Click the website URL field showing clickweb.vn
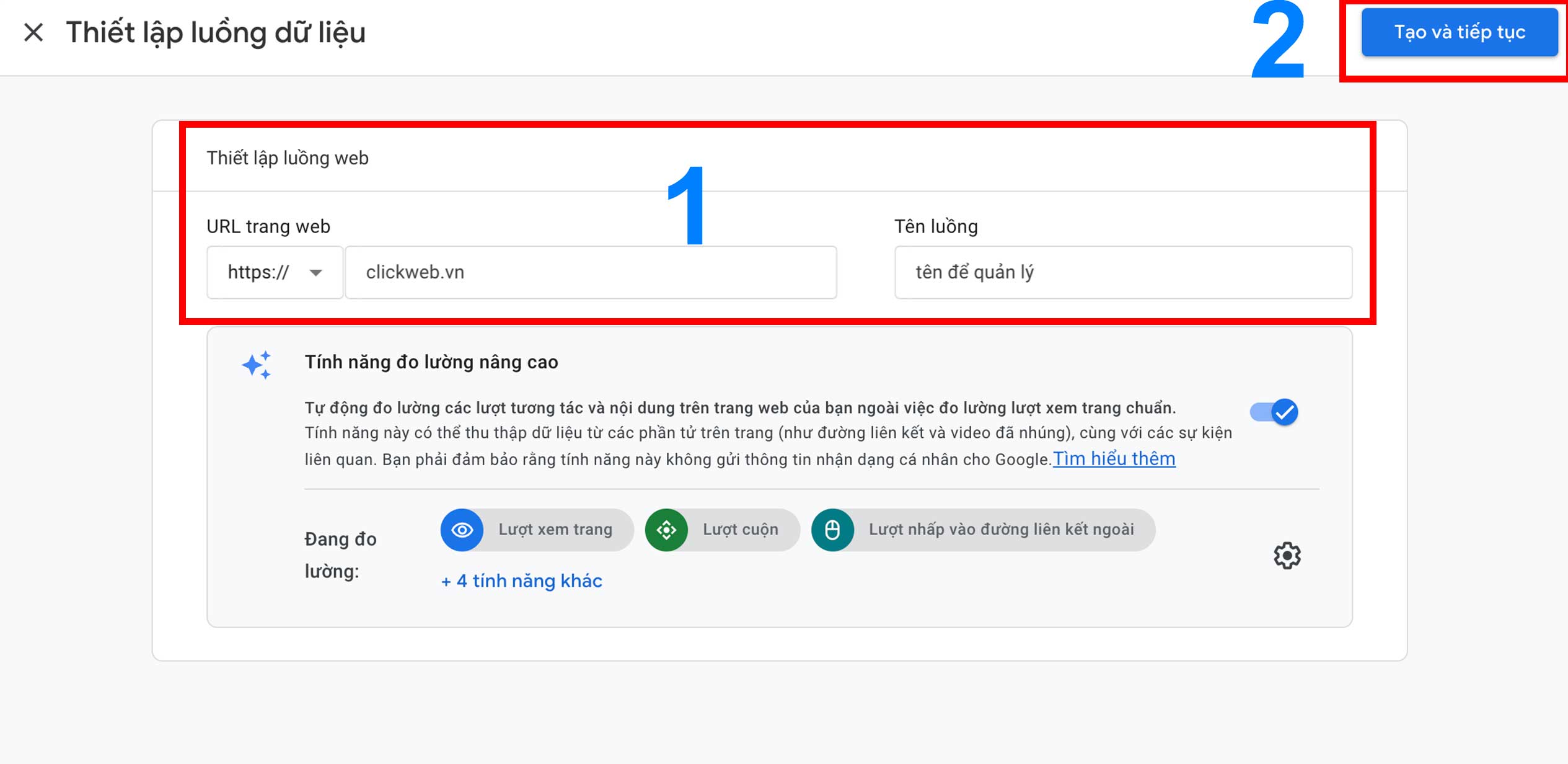Image resolution: width=1568 pixels, height=764 pixels. (590, 272)
